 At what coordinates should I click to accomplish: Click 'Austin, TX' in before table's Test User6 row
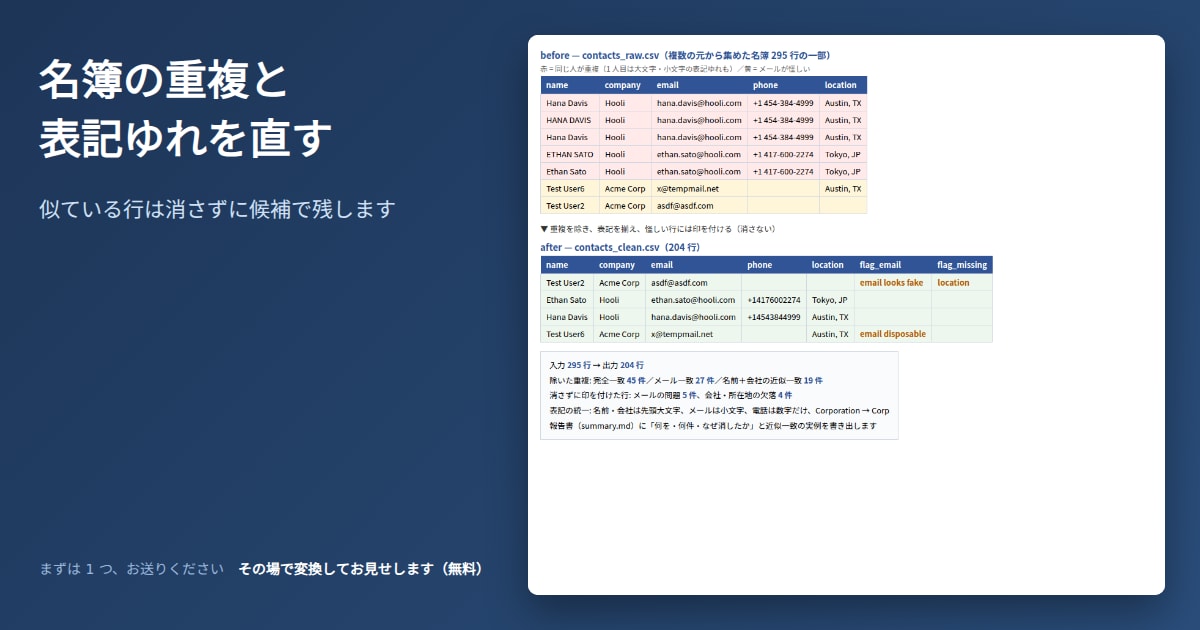pyautogui.click(x=843, y=188)
